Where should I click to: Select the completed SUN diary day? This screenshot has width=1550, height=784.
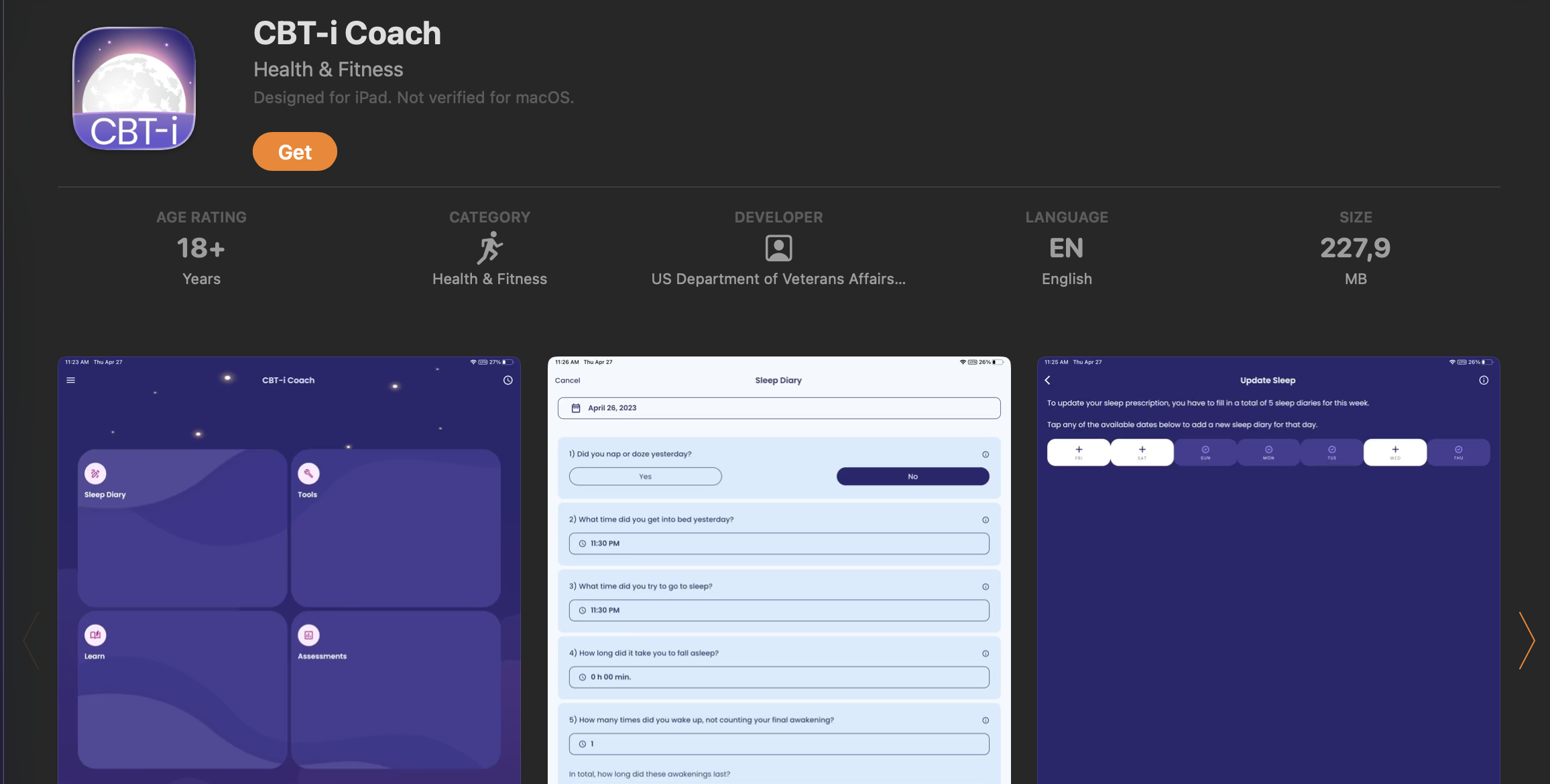coord(1205,452)
